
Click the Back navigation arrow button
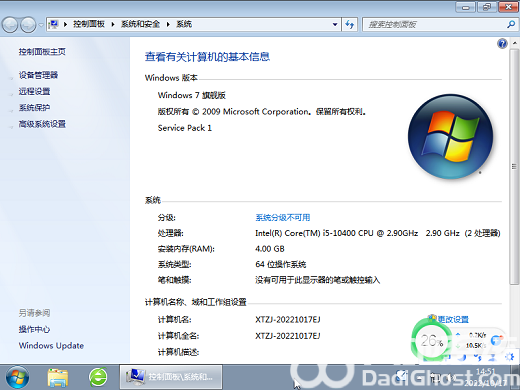[x=10, y=25]
